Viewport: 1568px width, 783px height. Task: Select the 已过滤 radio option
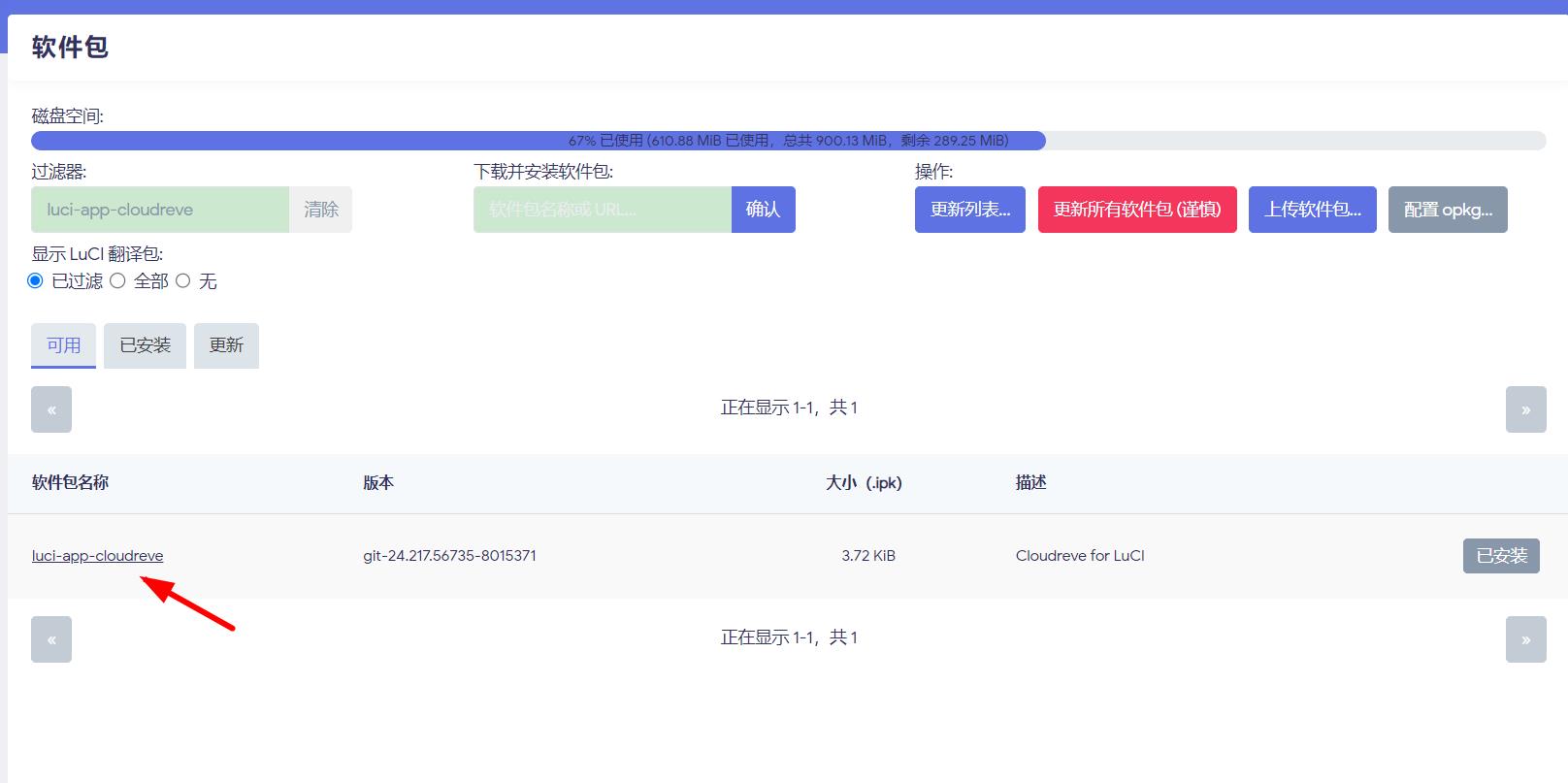(x=36, y=280)
